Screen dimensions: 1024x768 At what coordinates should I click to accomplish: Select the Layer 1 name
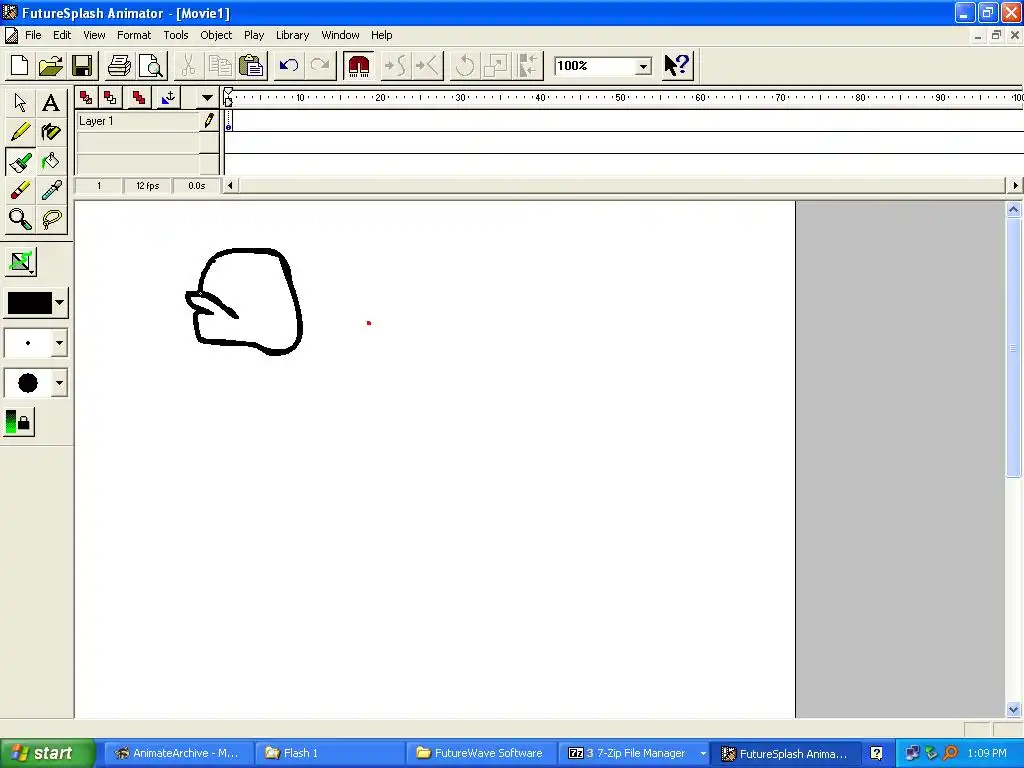click(96, 121)
